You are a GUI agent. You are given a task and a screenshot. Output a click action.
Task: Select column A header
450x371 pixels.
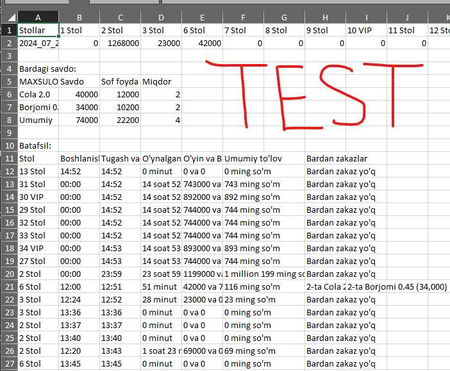pos(38,17)
